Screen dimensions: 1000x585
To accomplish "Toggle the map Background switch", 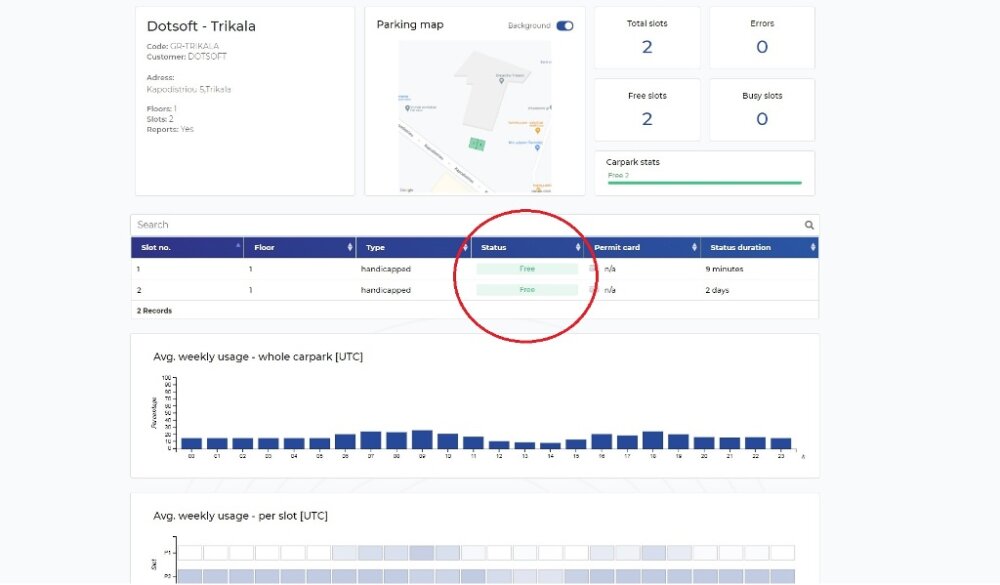I will [565, 26].
